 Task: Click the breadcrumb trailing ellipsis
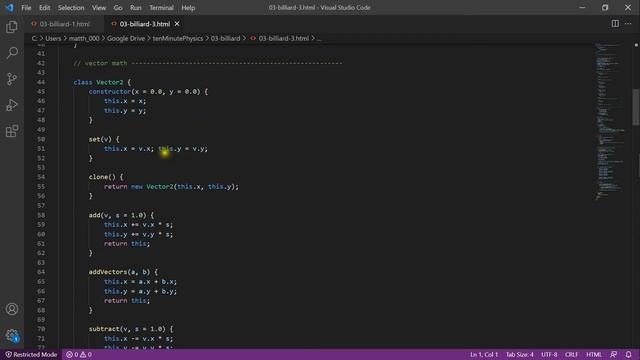click(x=319, y=38)
